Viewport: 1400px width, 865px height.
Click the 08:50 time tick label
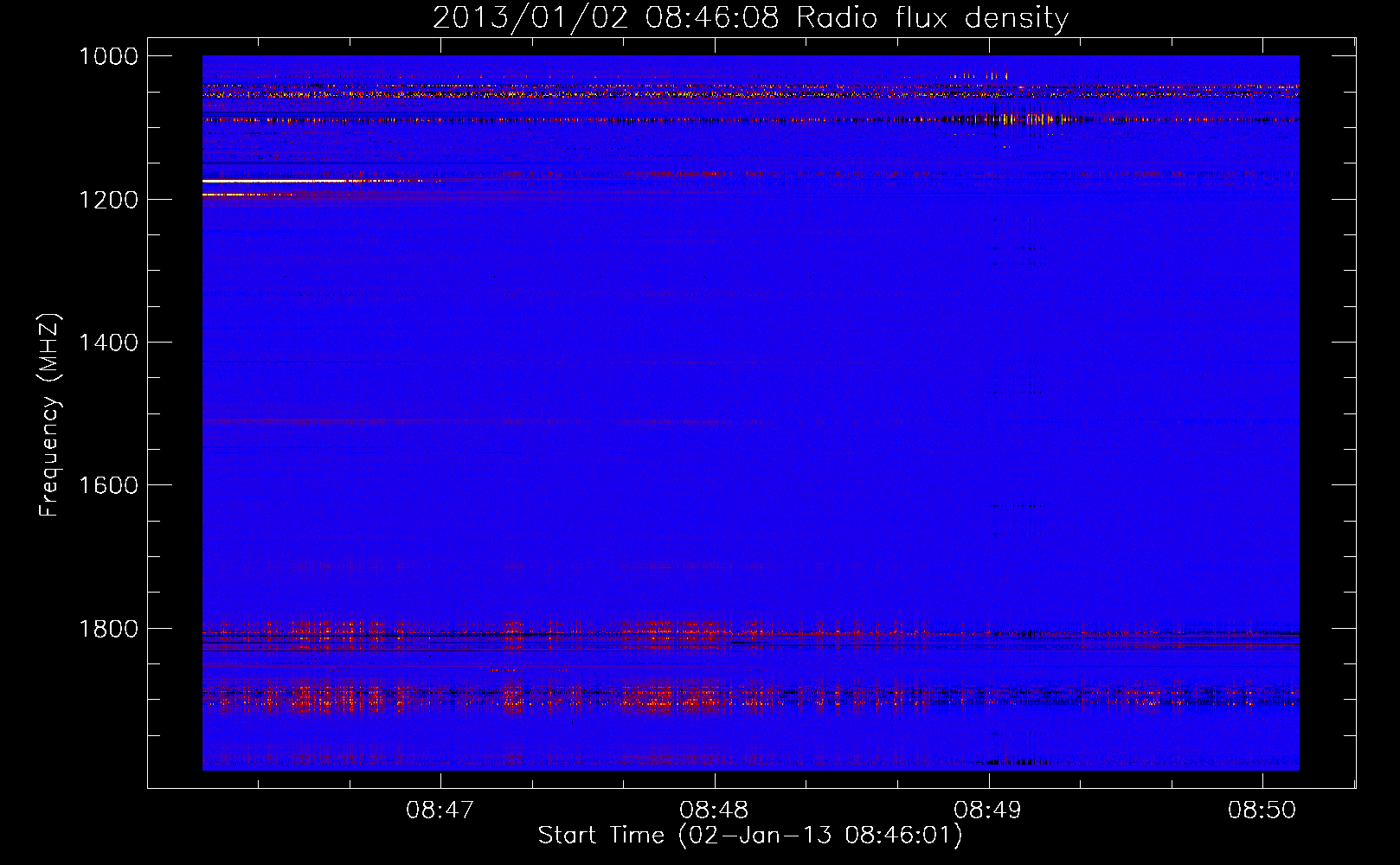point(1262,811)
